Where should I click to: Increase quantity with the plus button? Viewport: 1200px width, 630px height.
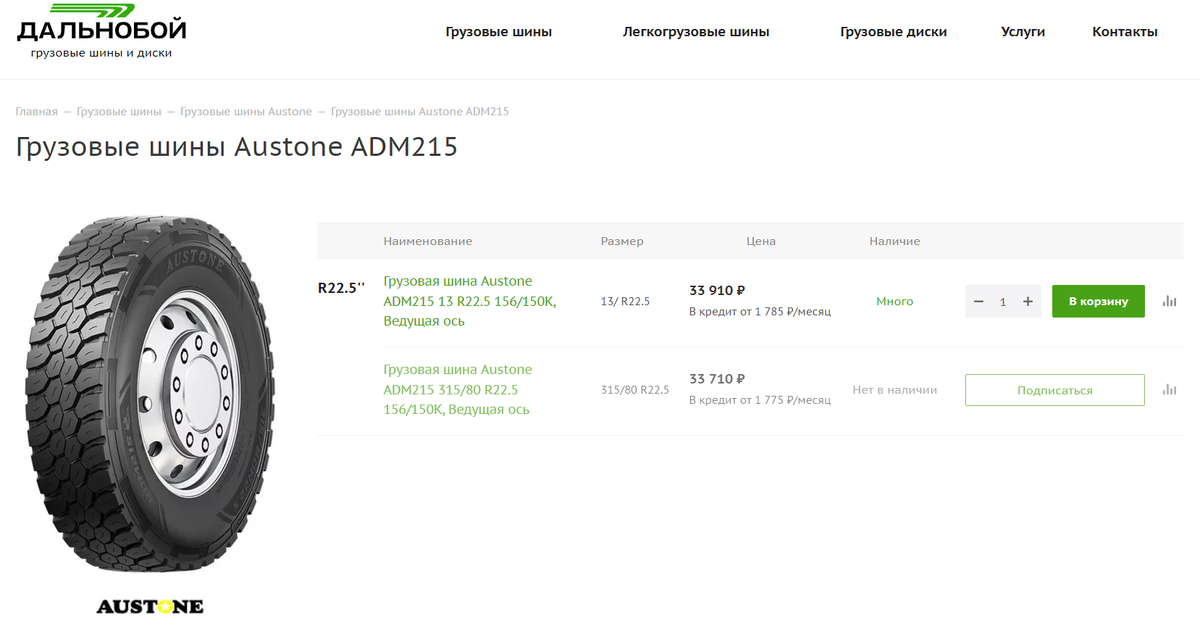(1027, 301)
